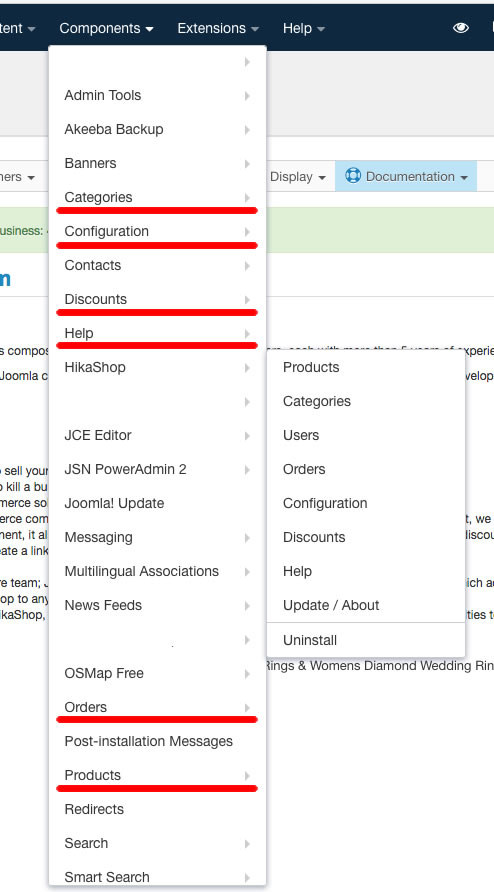
Task: Choose Products in the Components dropdown list
Action: (157, 776)
